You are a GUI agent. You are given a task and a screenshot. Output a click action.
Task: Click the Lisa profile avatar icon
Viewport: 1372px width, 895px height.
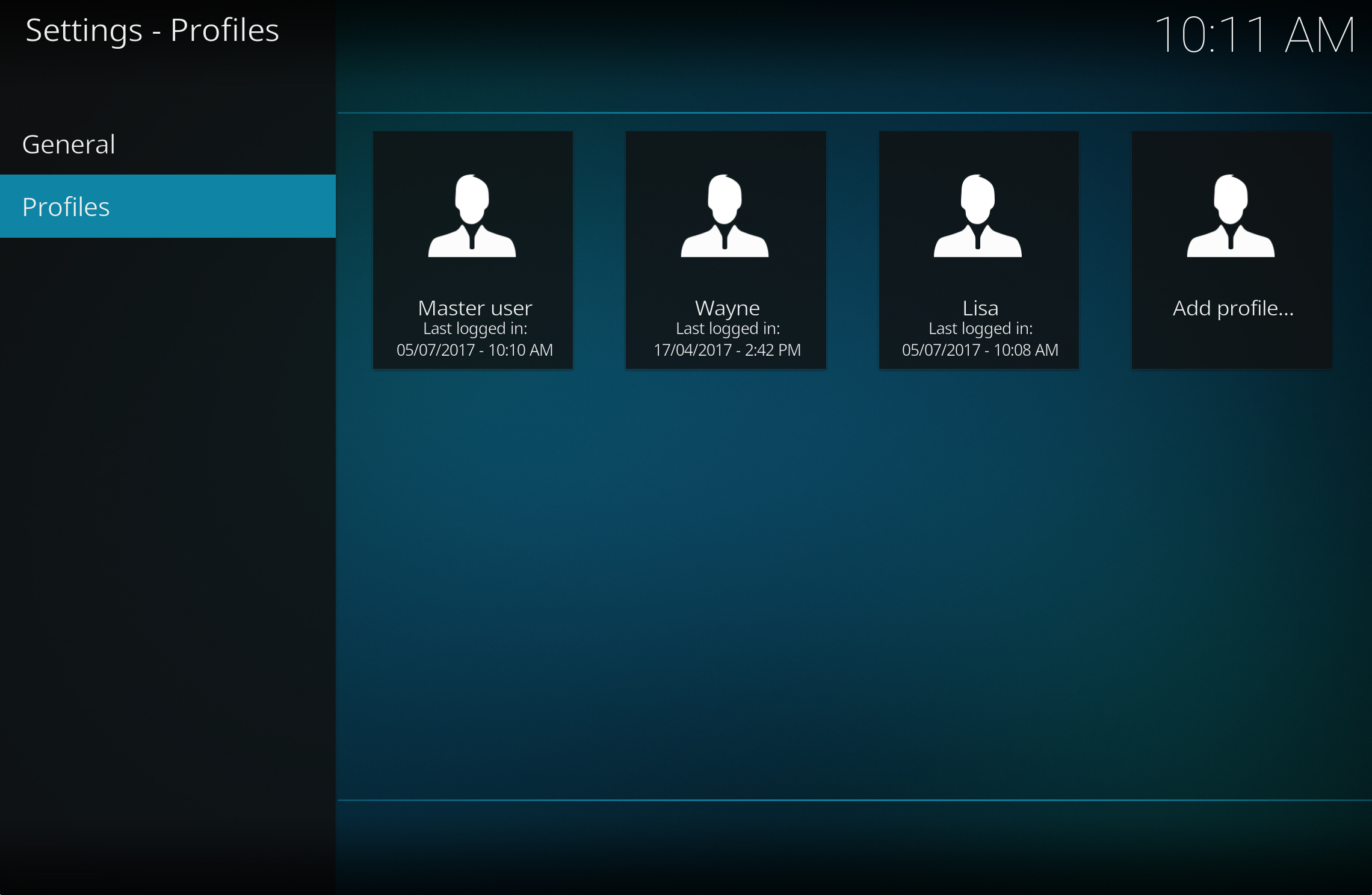click(x=978, y=216)
